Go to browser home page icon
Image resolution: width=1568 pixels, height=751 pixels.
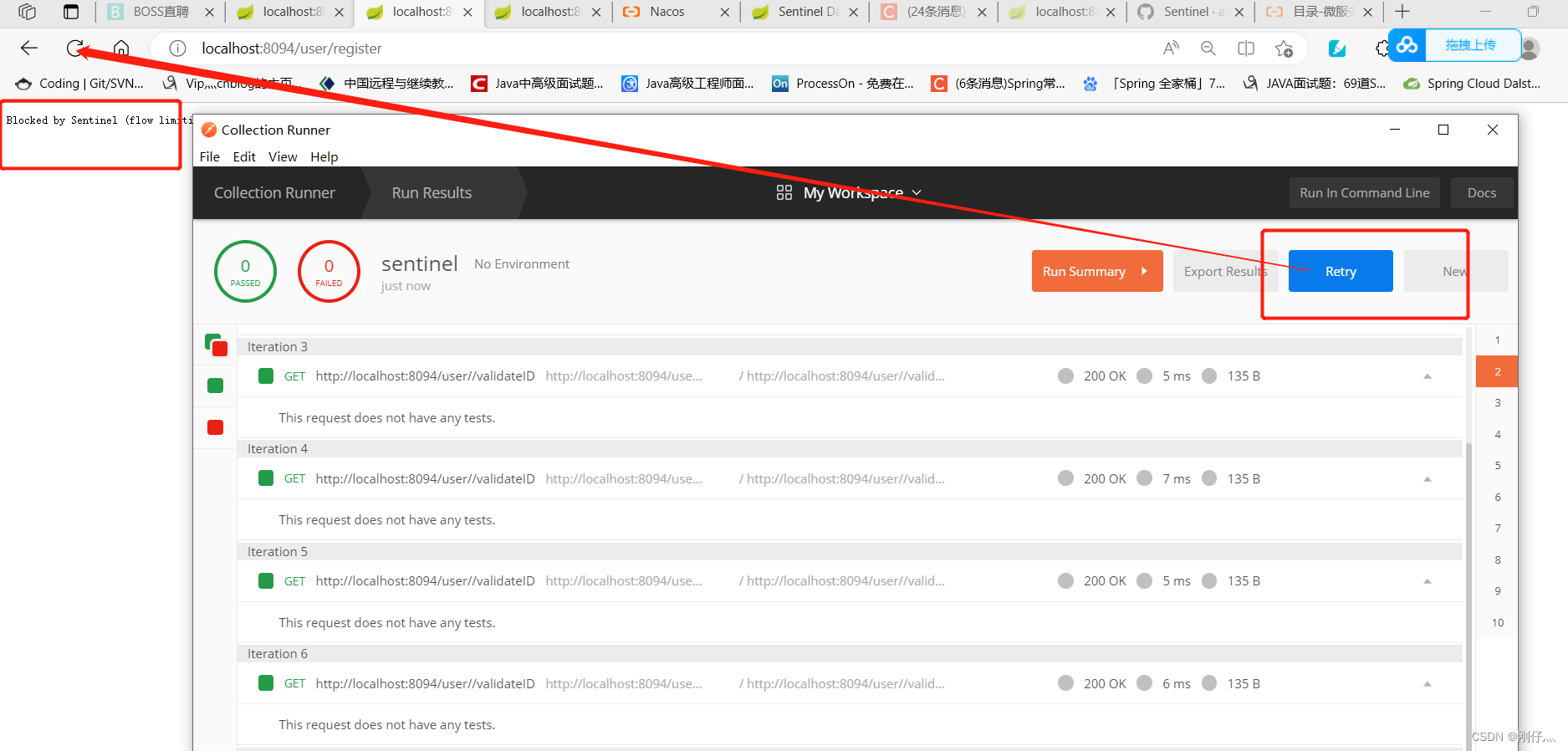121,48
